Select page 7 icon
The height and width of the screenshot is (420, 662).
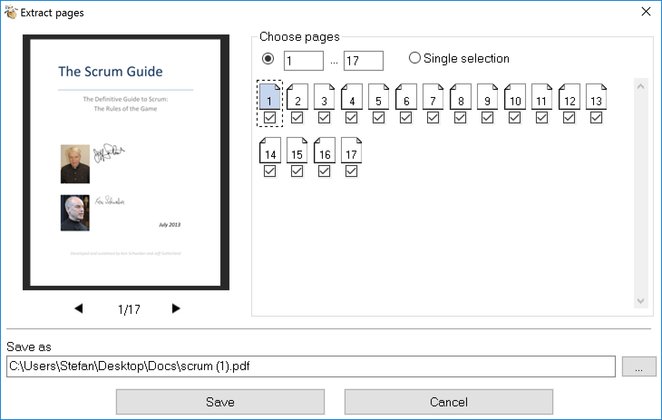433,97
